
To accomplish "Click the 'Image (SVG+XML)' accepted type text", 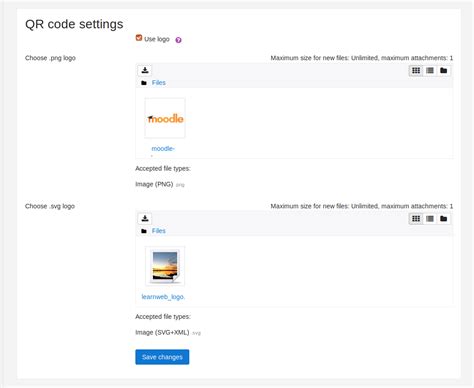I will 162,332.
